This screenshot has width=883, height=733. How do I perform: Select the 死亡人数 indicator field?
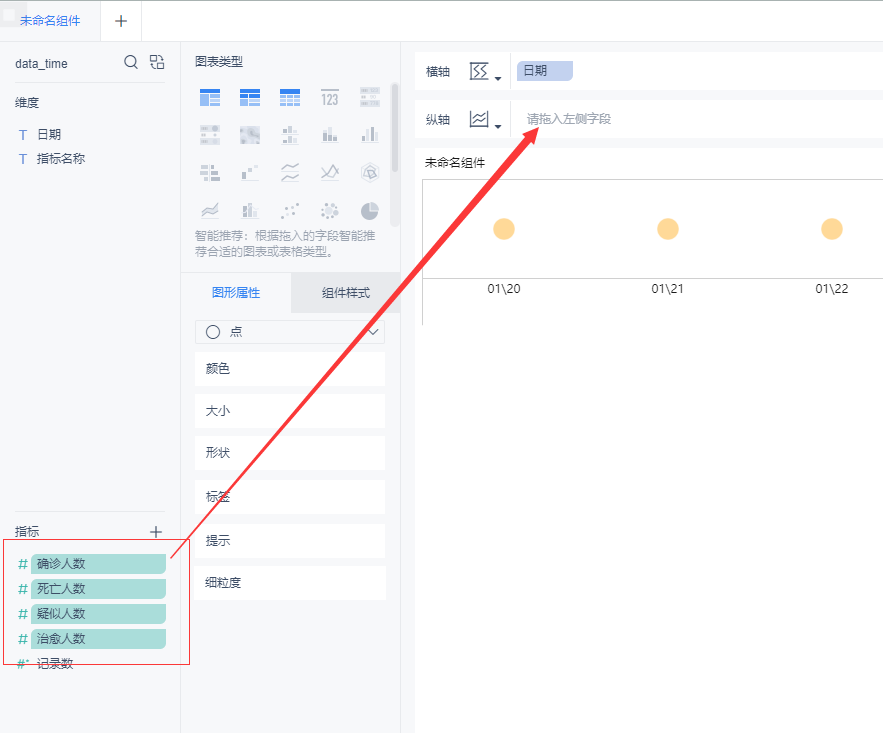(99, 589)
